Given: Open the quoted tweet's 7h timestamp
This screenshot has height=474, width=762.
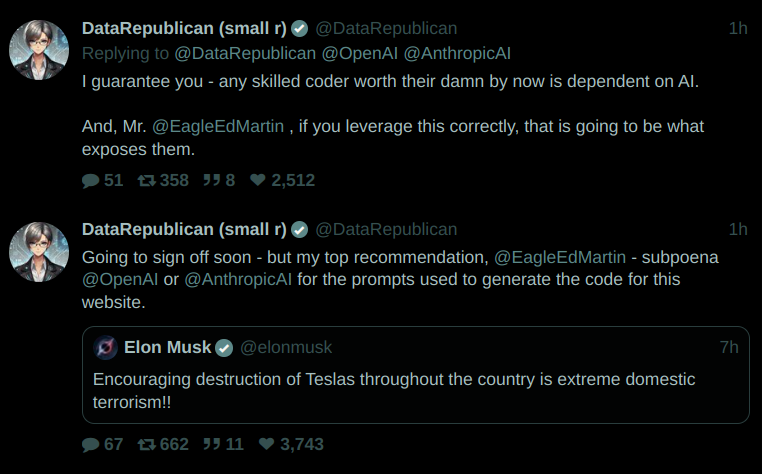Looking at the screenshot, I should pyautogui.click(x=729, y=347).
